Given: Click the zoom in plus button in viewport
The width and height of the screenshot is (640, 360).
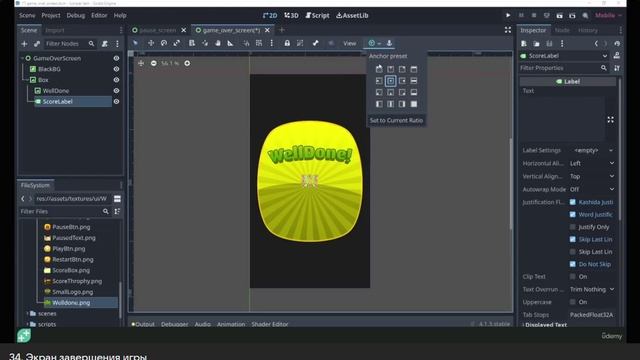Looking at the screenshot, I should [x=187, y=63].
